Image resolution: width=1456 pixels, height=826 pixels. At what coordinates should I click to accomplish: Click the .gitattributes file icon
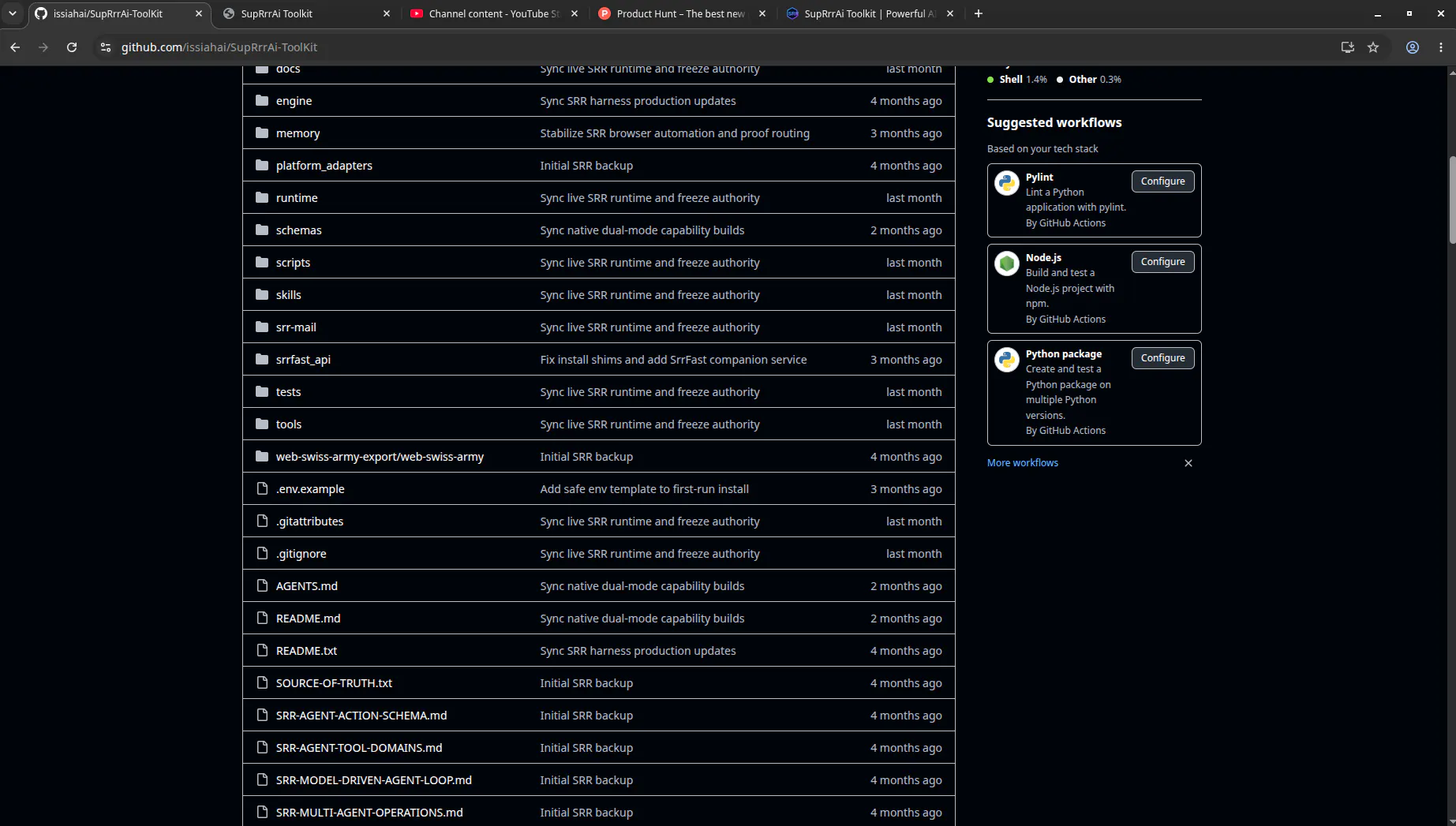(x=262, y=521)
